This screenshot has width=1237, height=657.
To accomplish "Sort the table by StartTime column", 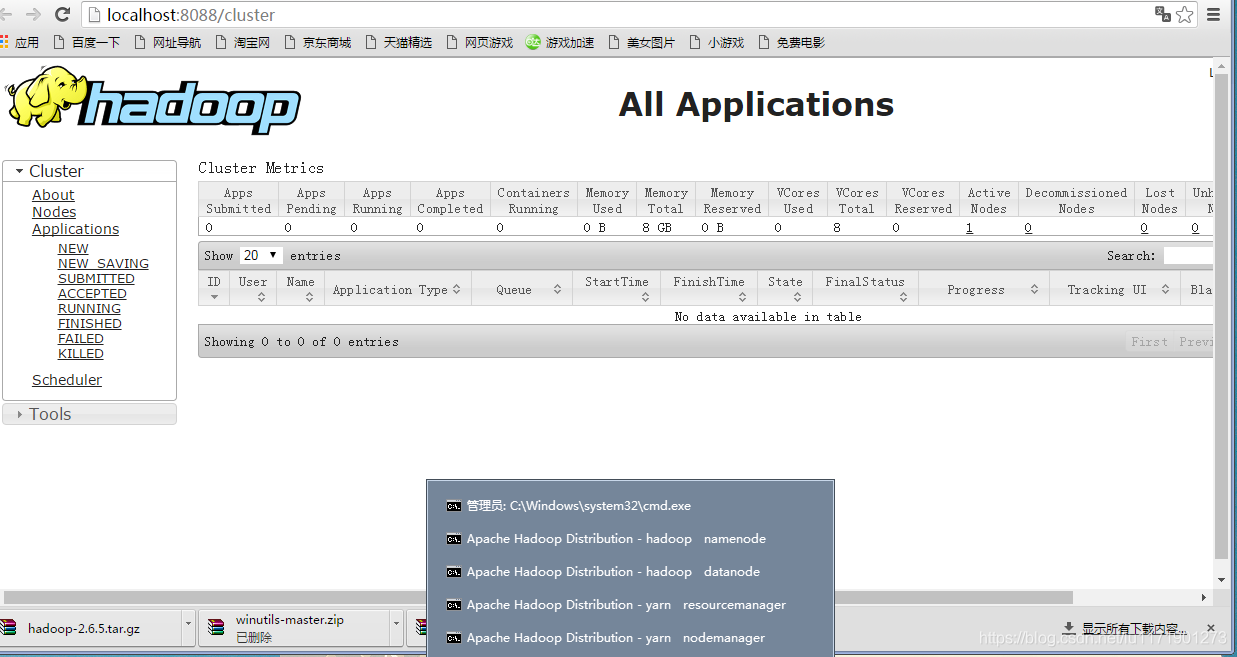I will click(x=616, y=289).
